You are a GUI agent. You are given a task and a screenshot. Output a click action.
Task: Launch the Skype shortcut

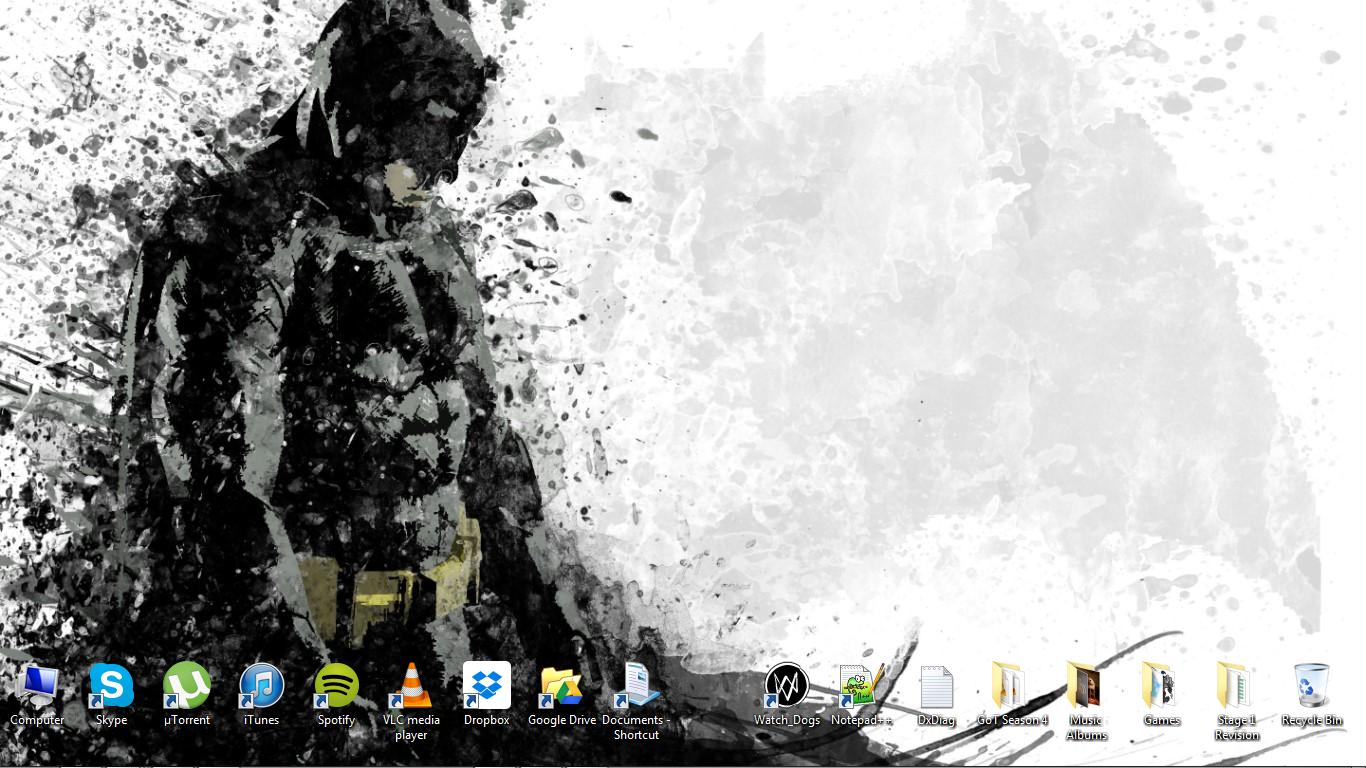(x=111, y=686)
